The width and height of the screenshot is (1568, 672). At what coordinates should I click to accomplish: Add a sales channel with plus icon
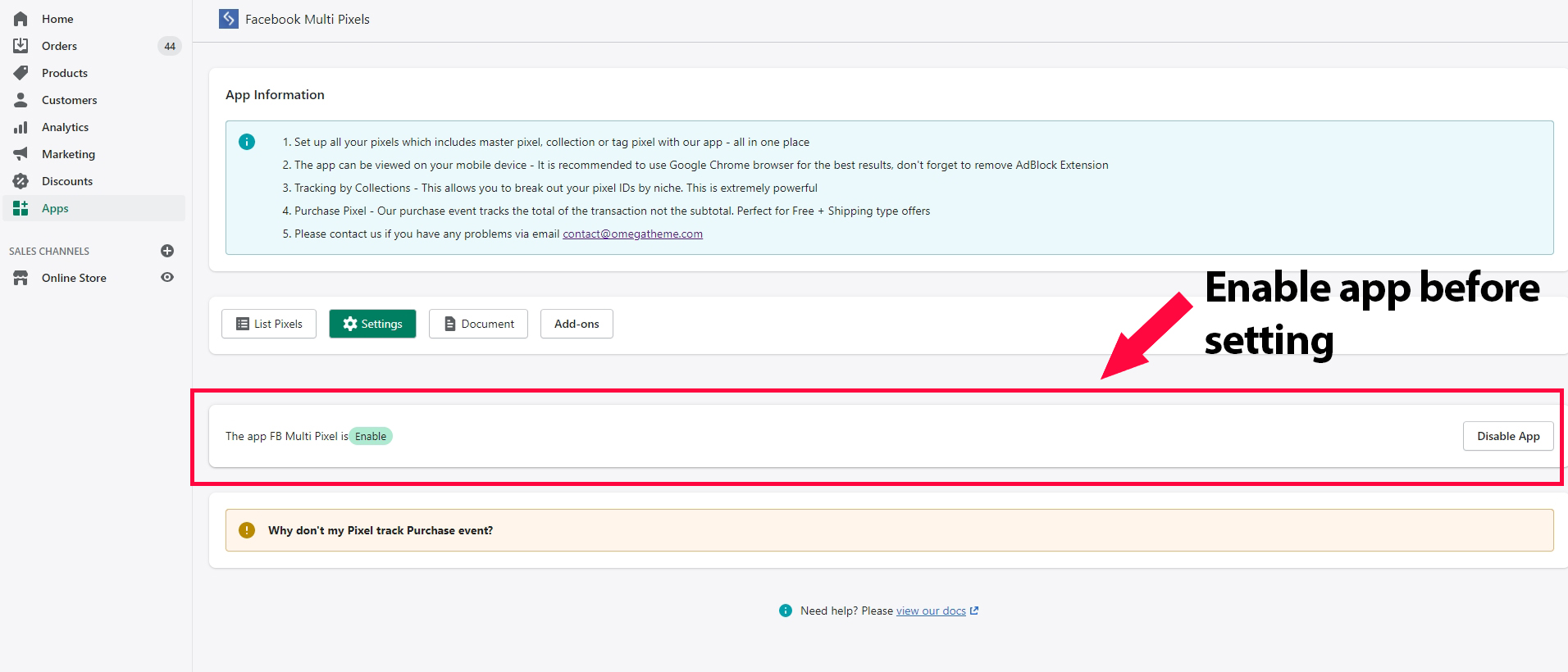click(167, 251)
